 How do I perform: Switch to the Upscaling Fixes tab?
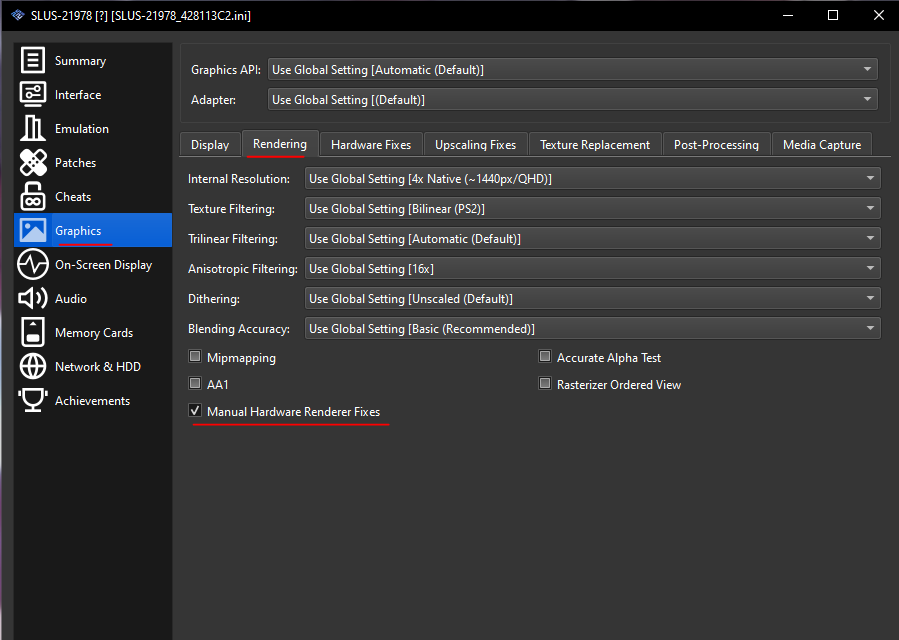(x=475, y=145)
